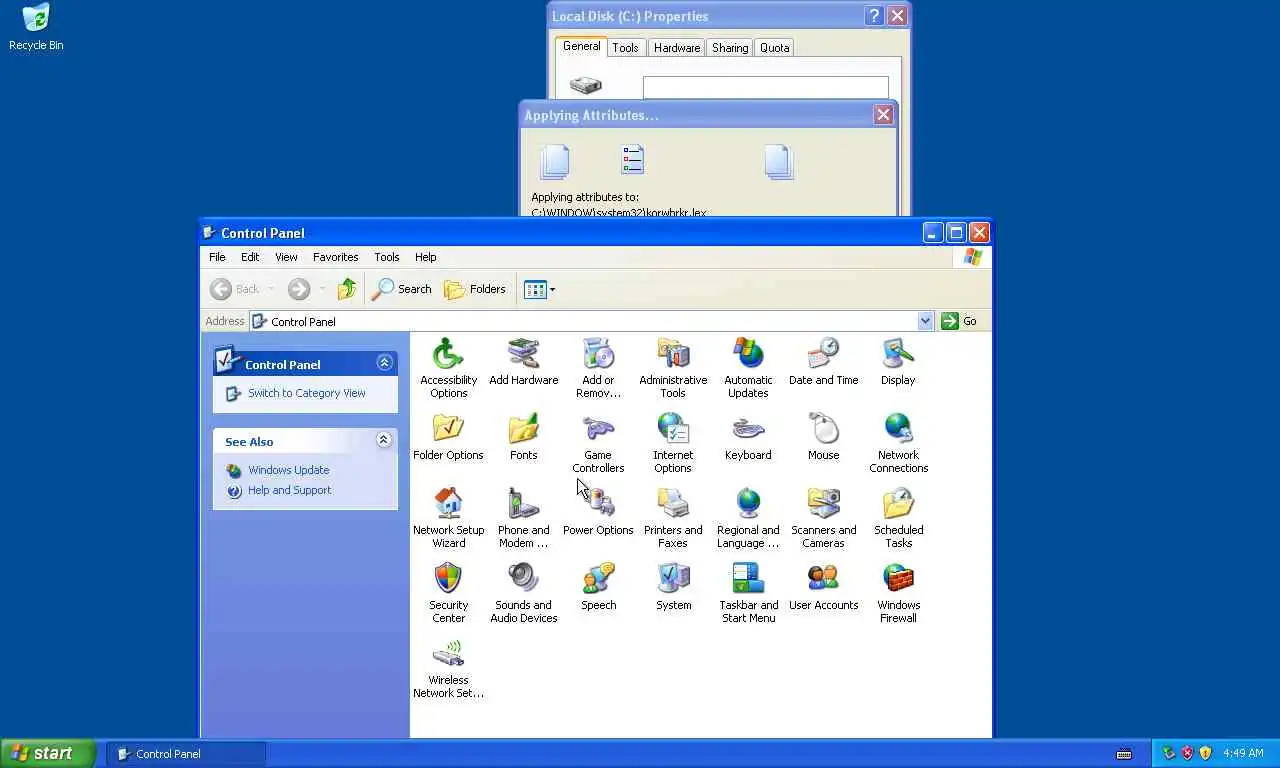Open Windows Firewall icon
This screenshot has height=768, width=1280.
tap(898, 579)
